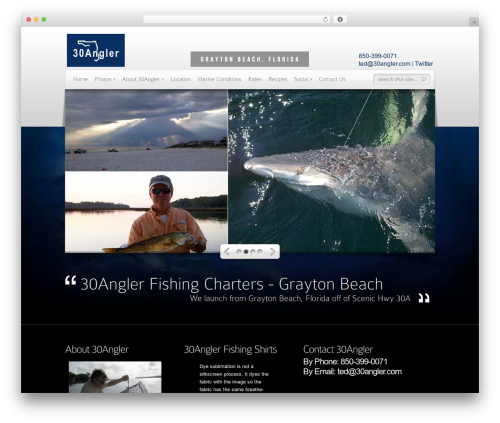Click the browser extension icon beside reload
500x423 pixels.
click(x=340, y=19)
